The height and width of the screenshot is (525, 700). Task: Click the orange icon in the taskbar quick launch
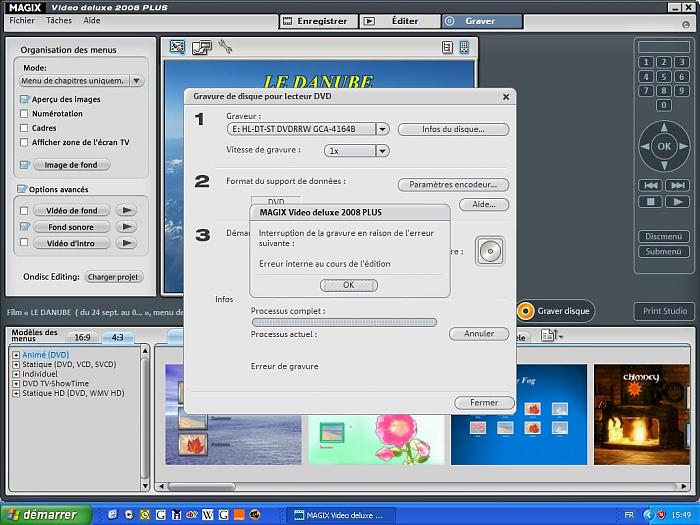coord(239,515)
